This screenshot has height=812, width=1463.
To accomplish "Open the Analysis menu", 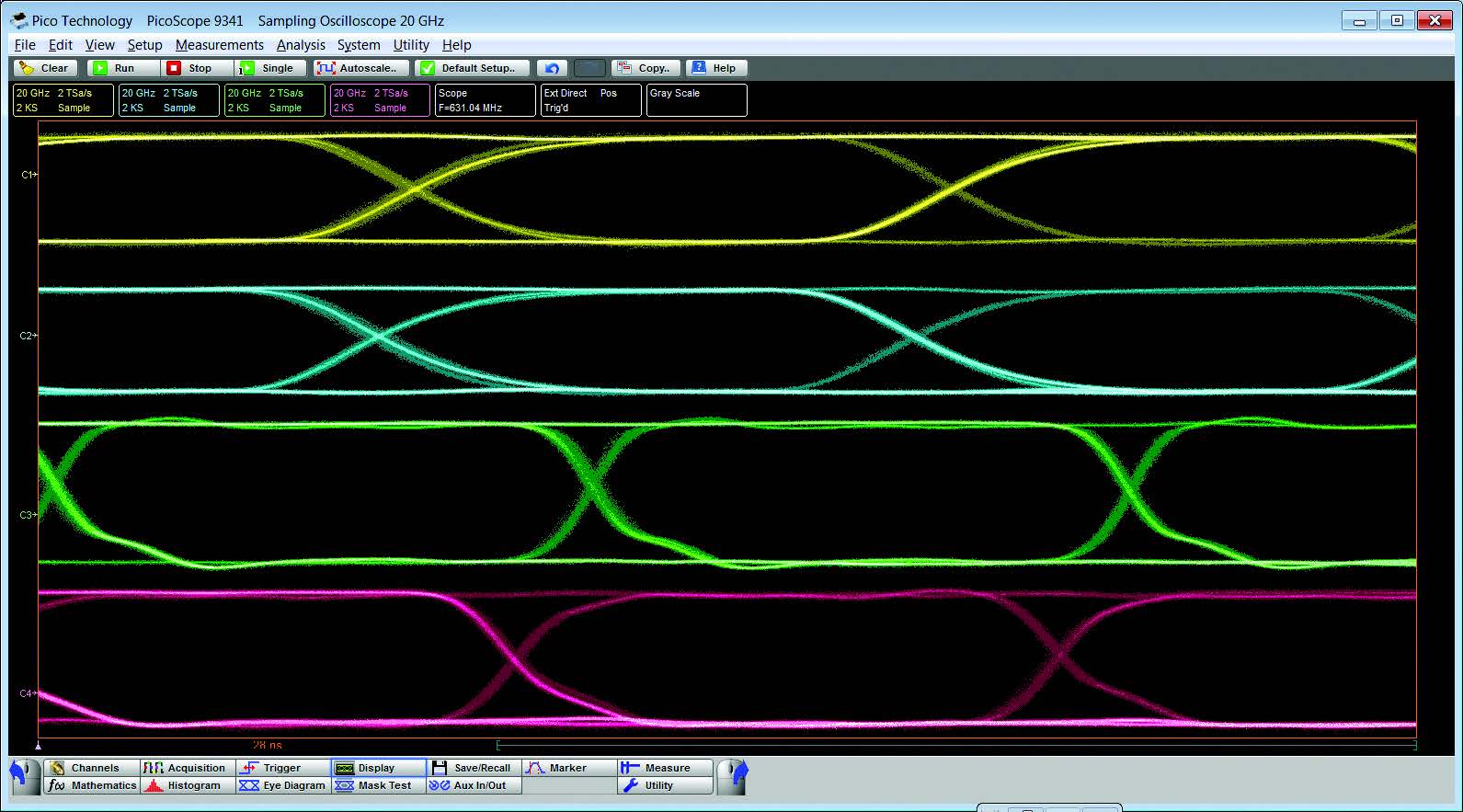I will (301, 45).
